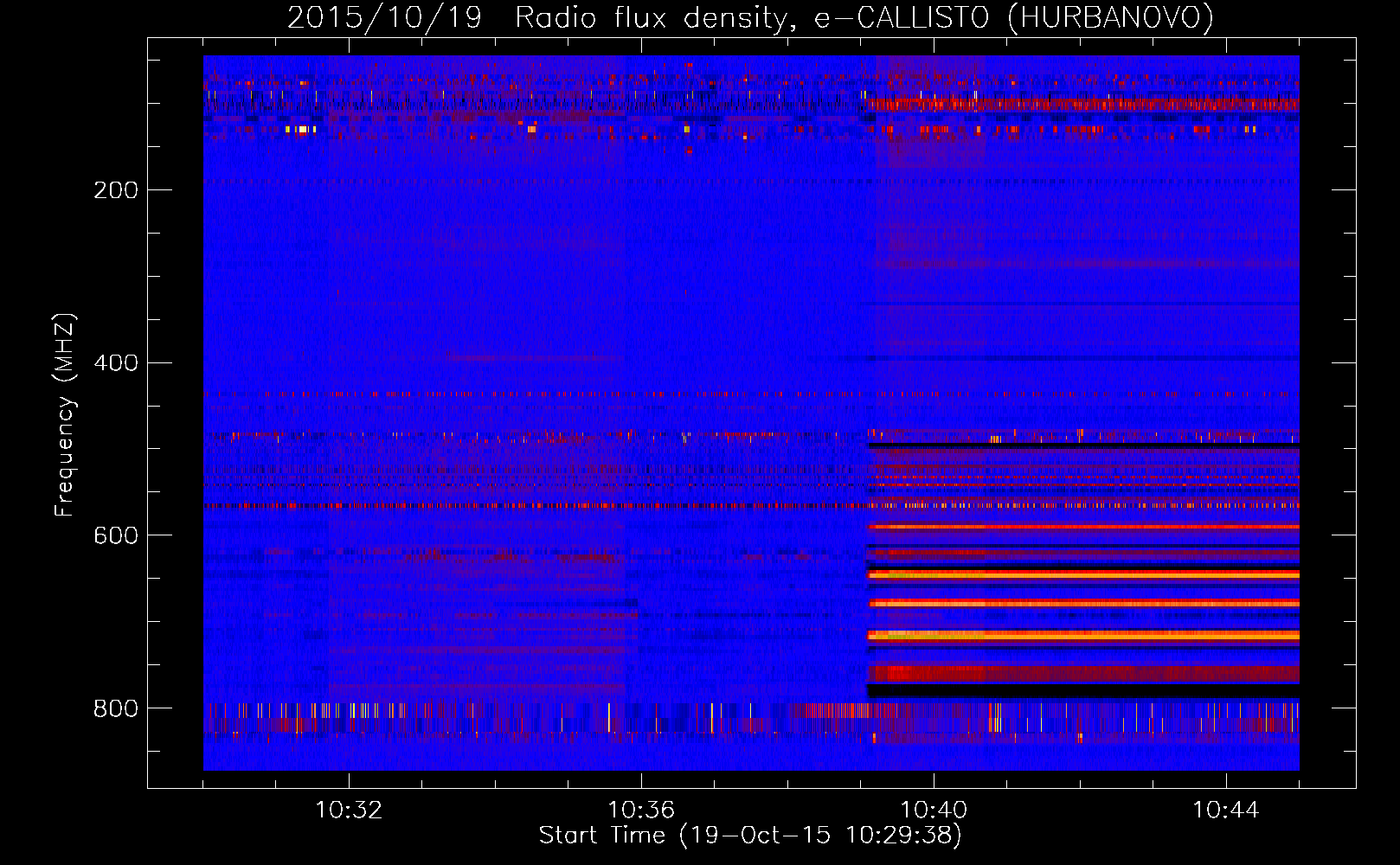Viewport: 1400px width, 865px height.
Task: Click the 800 frequency tick label
Action: [116, 709]
